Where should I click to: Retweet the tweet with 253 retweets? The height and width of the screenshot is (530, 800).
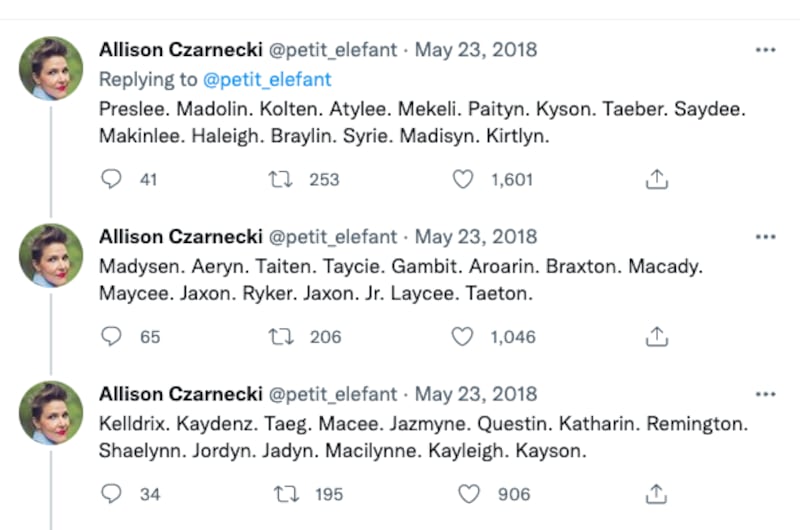coord(281,180)
